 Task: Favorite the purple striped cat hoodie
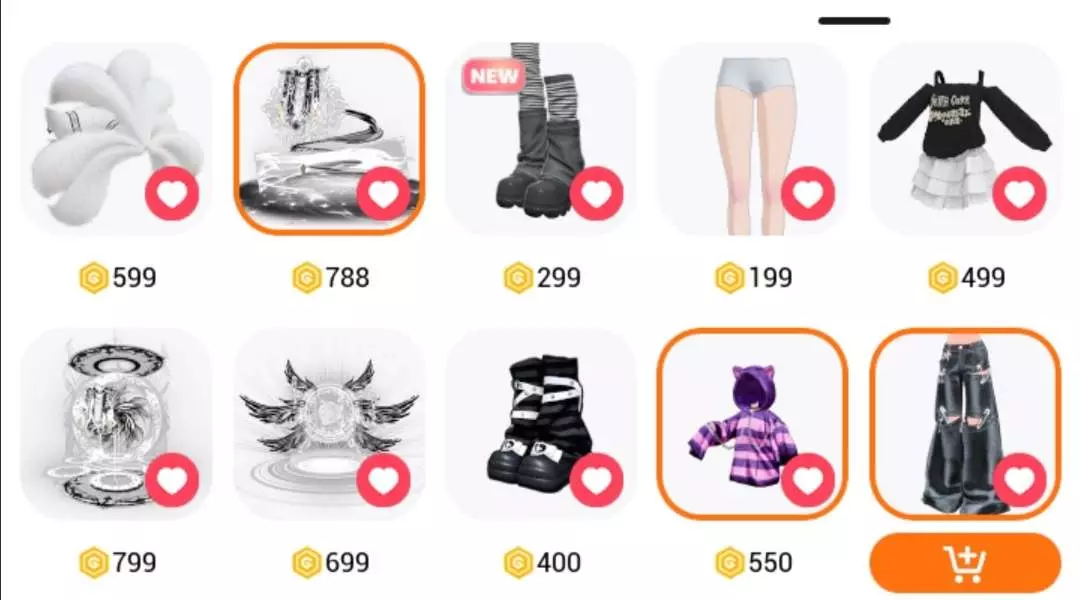point(808,480)
